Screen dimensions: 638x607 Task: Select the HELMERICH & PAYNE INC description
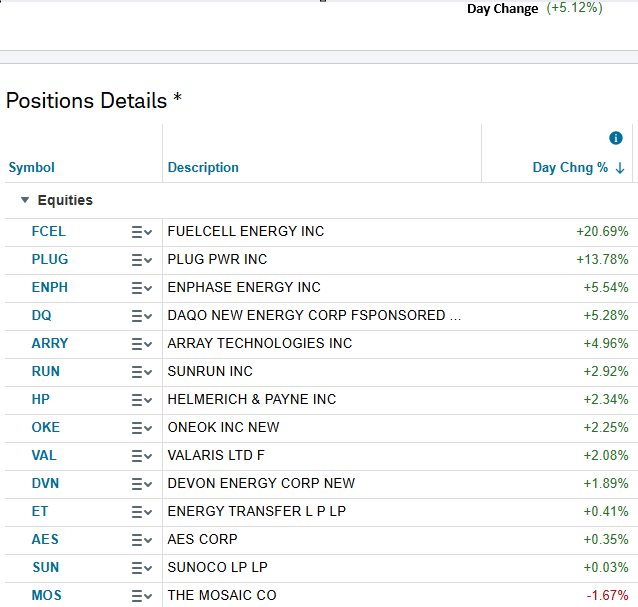coord(252,399)
